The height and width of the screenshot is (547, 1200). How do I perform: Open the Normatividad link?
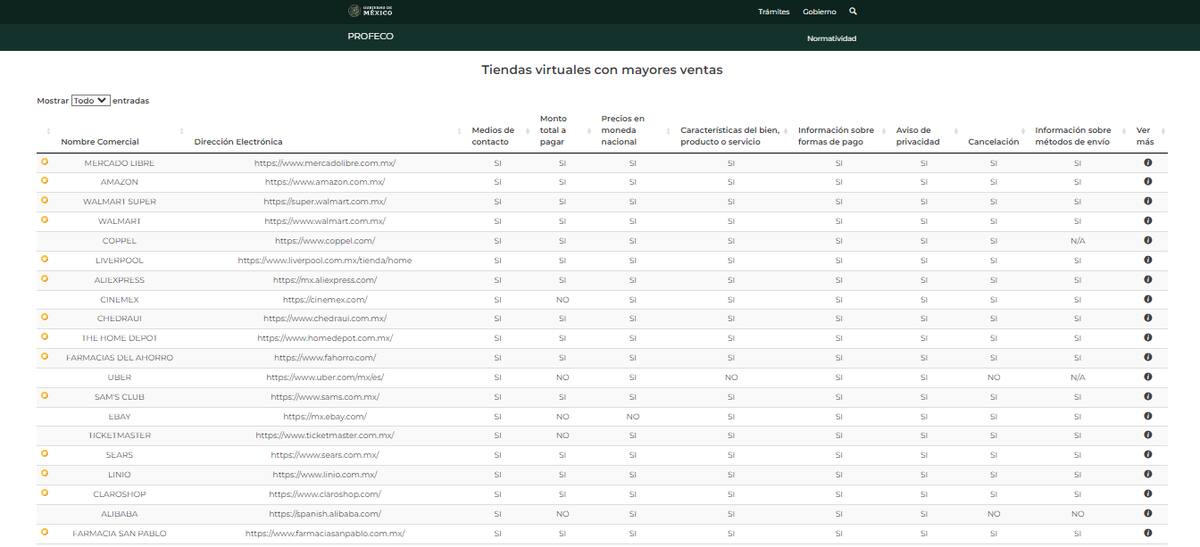coord(831,39)
